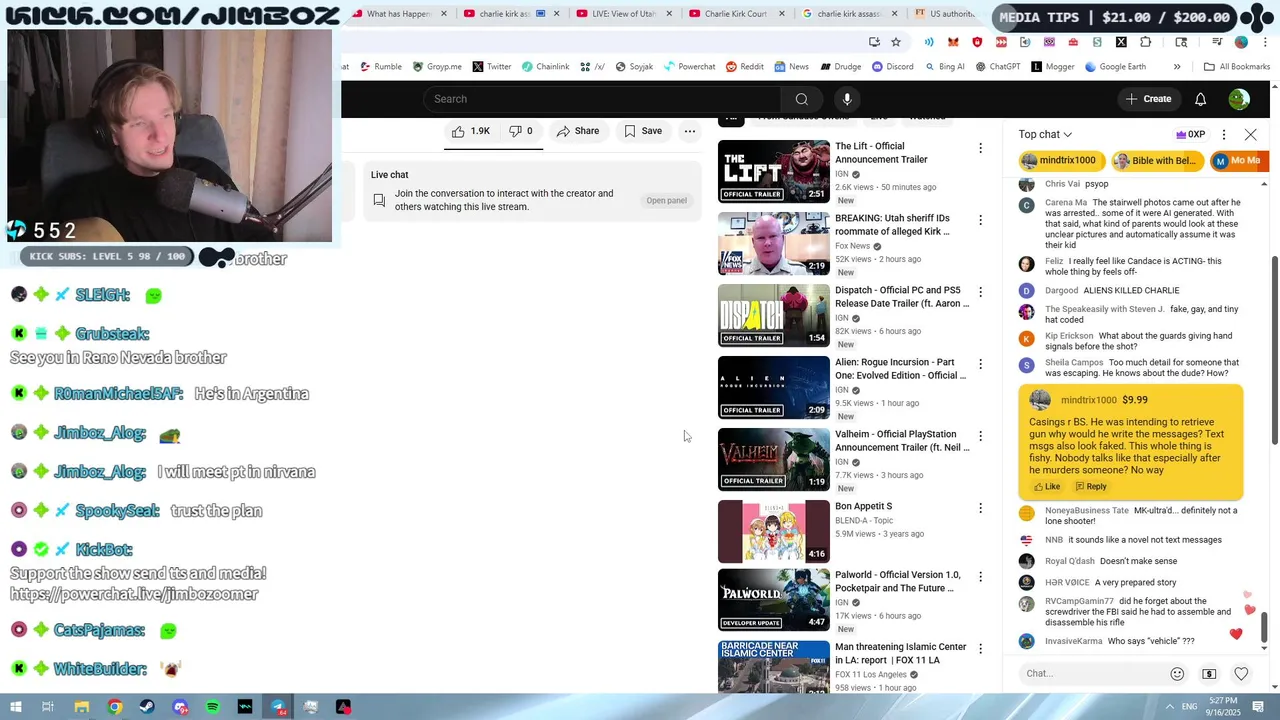Open live chat three-dot options menu

[1224, 134]
